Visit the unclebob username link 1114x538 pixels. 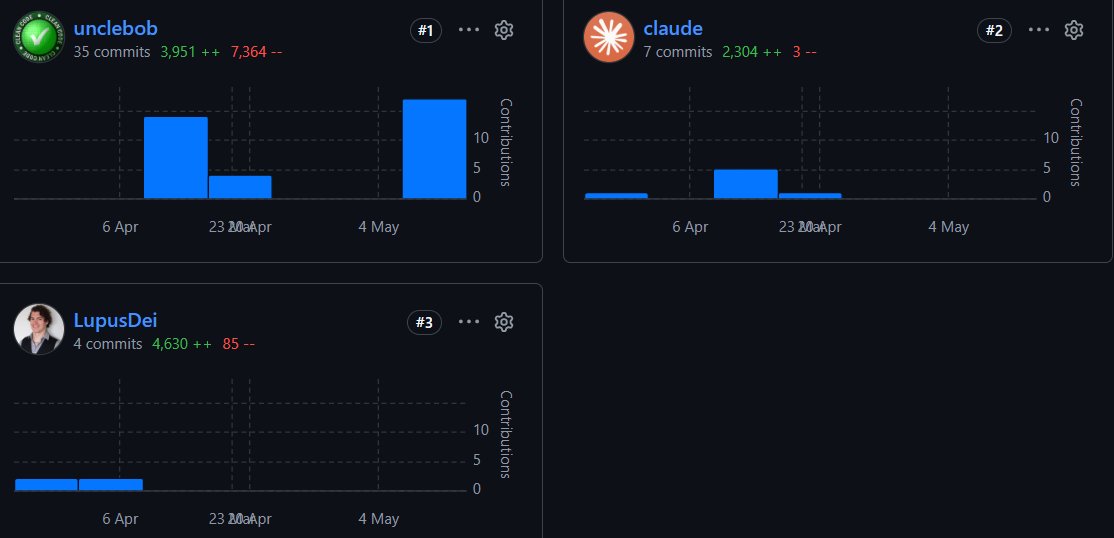[x=115, y=28]
